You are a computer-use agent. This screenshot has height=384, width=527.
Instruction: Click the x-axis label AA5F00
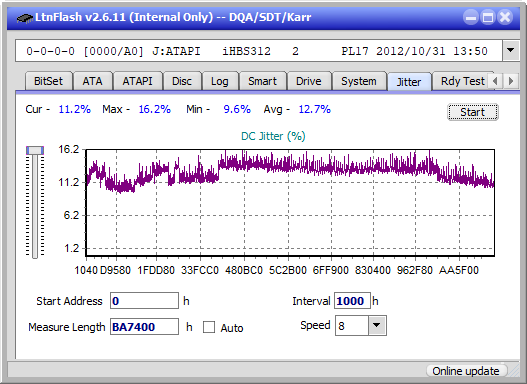pos(459,270)
